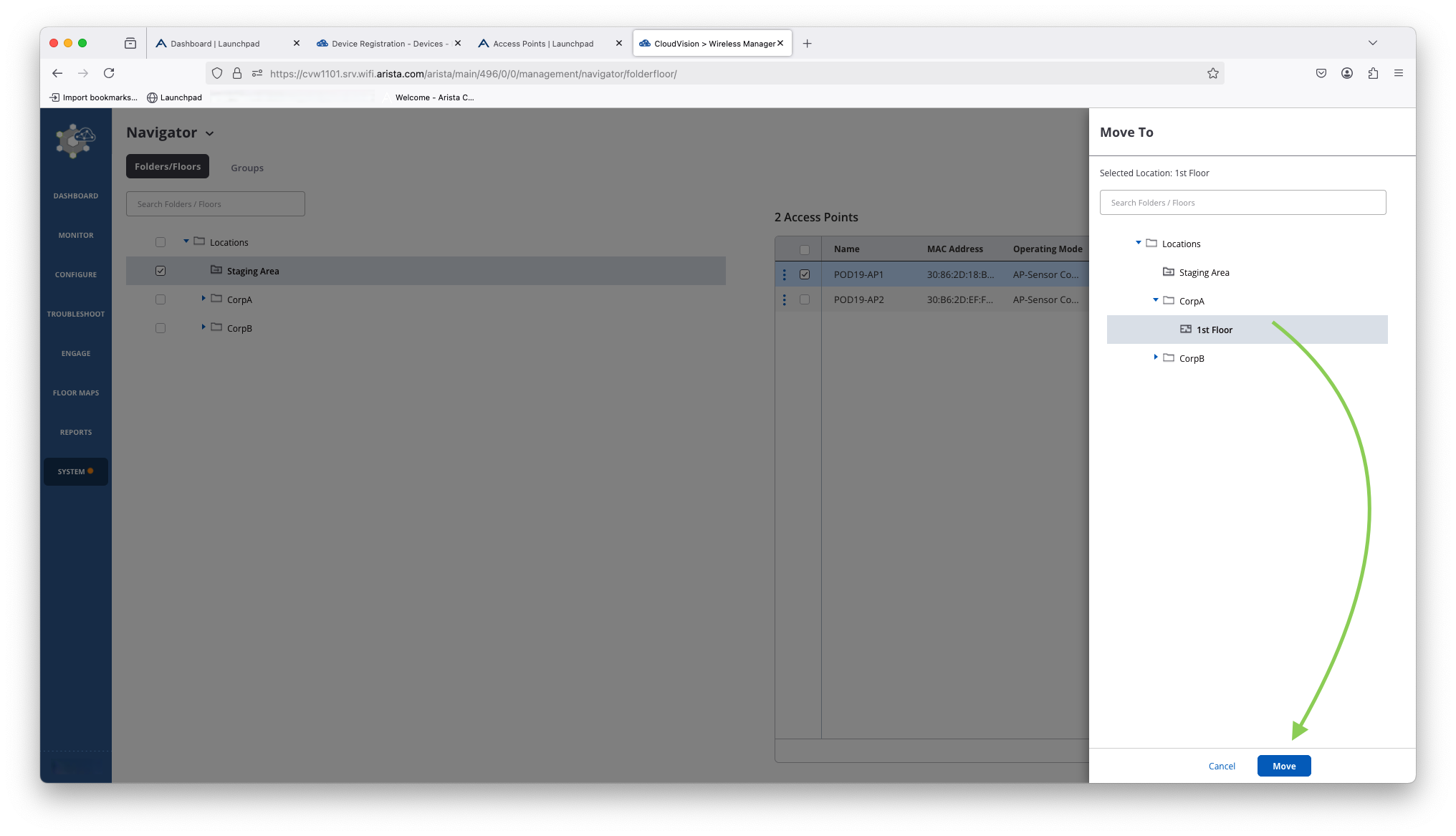Expand the CorpB folder in Move To panel
This screenshot has height=836, width=1456.
[1155, 357]
